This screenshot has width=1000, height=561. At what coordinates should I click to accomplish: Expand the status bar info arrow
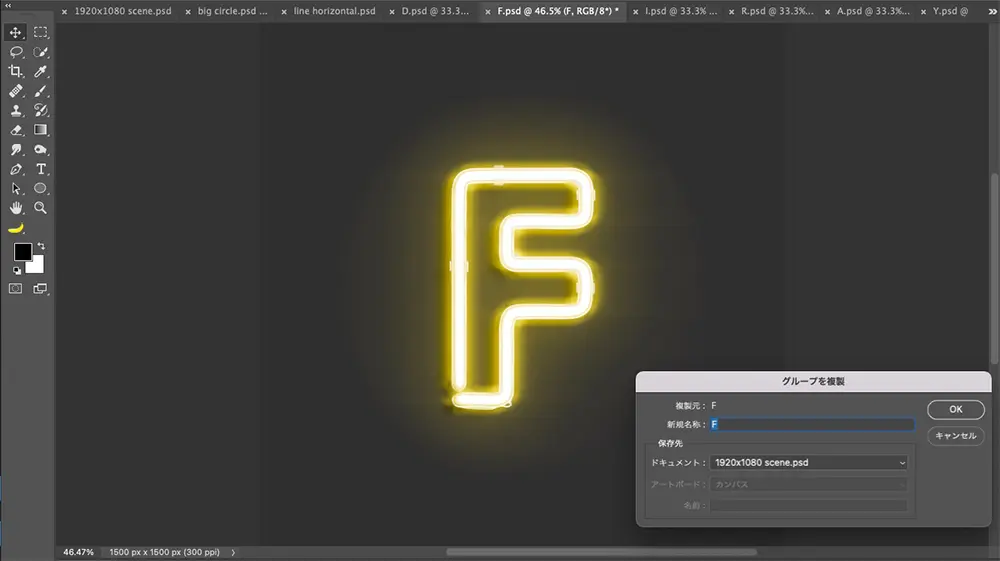tap(233, 552)
